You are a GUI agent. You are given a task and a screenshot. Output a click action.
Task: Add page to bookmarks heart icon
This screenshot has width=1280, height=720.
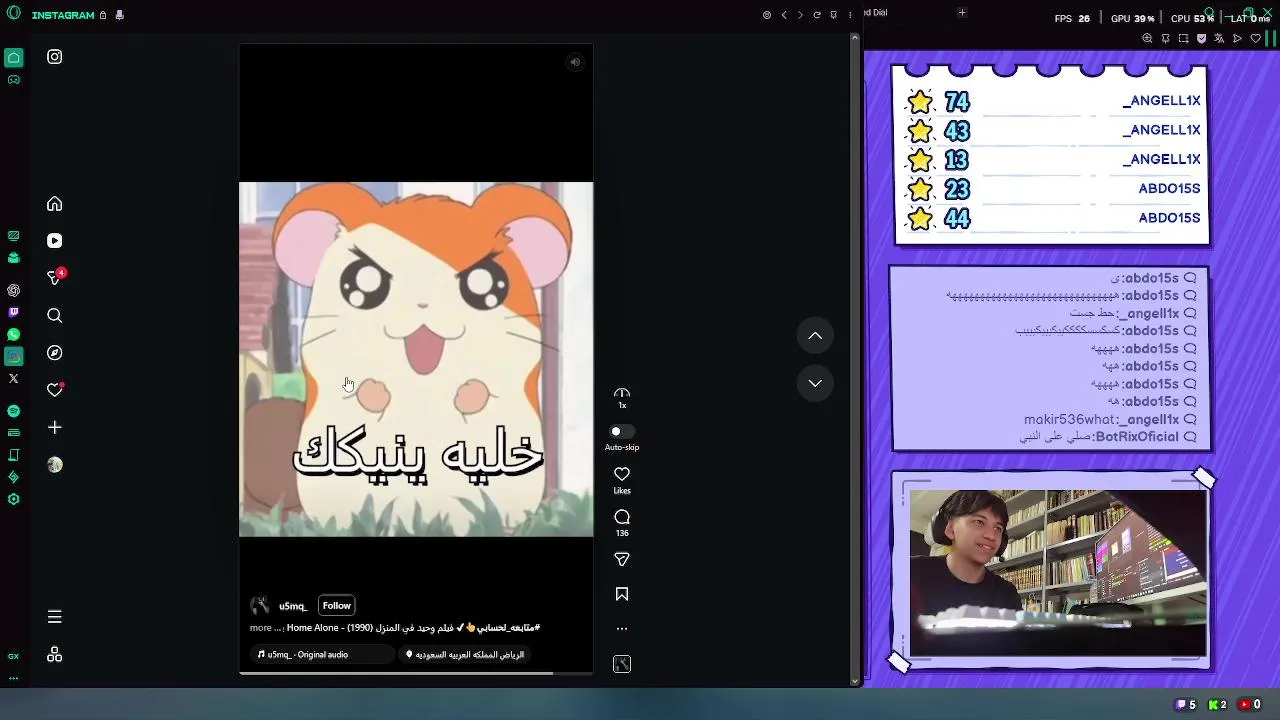pos(1256,39)
